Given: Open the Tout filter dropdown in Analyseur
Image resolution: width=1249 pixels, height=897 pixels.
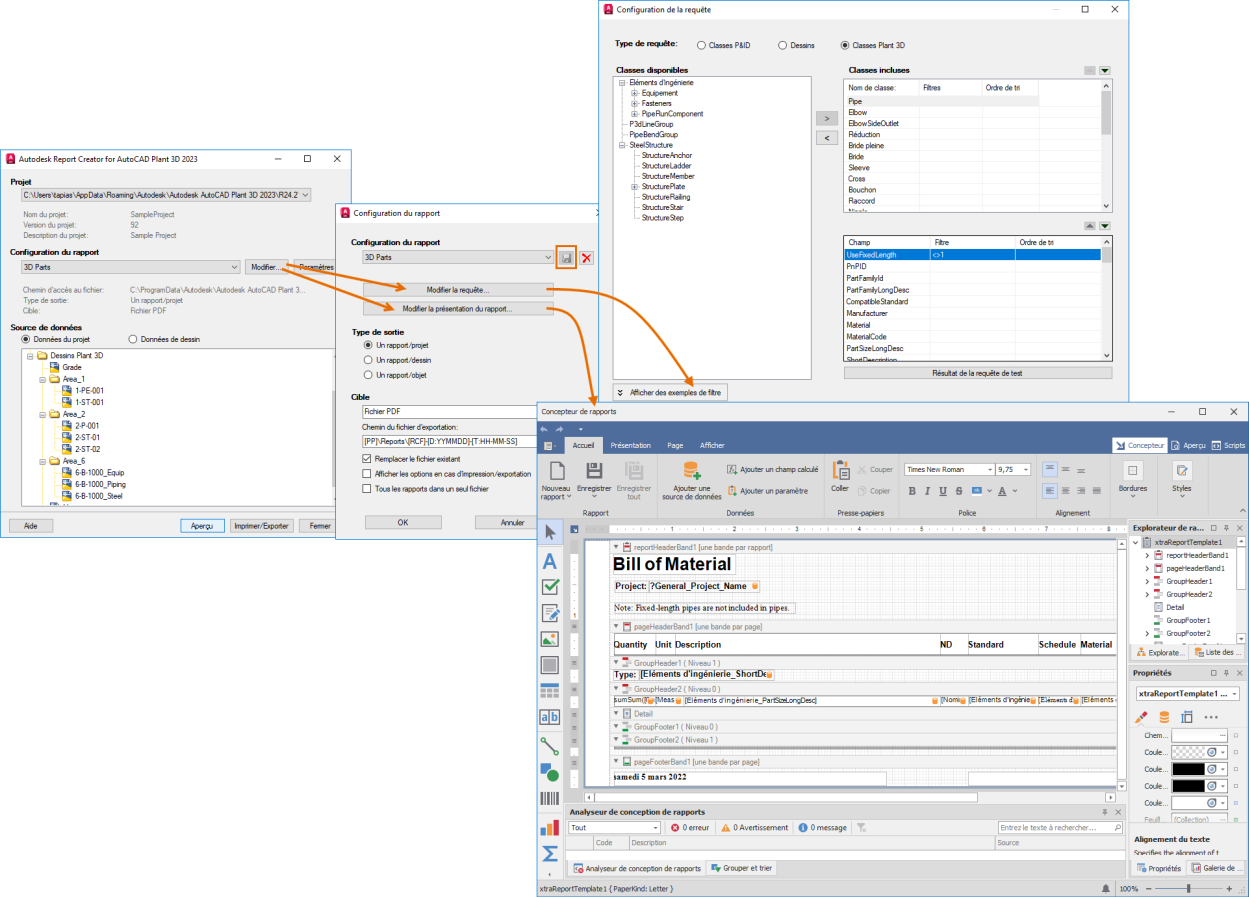Looking at the screenshot, I should point(656,828).
